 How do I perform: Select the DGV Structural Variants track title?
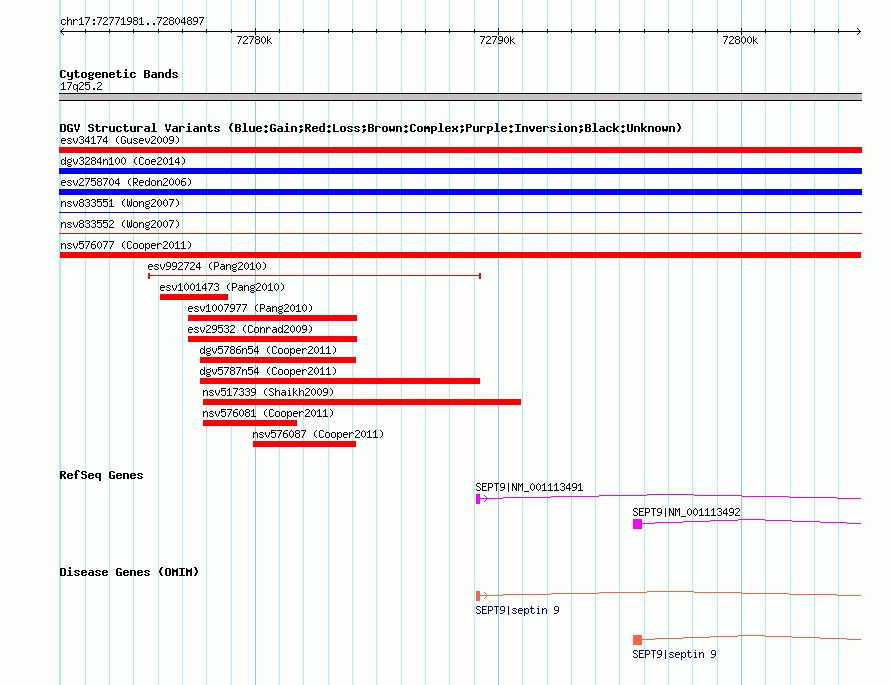click(371, 128)
